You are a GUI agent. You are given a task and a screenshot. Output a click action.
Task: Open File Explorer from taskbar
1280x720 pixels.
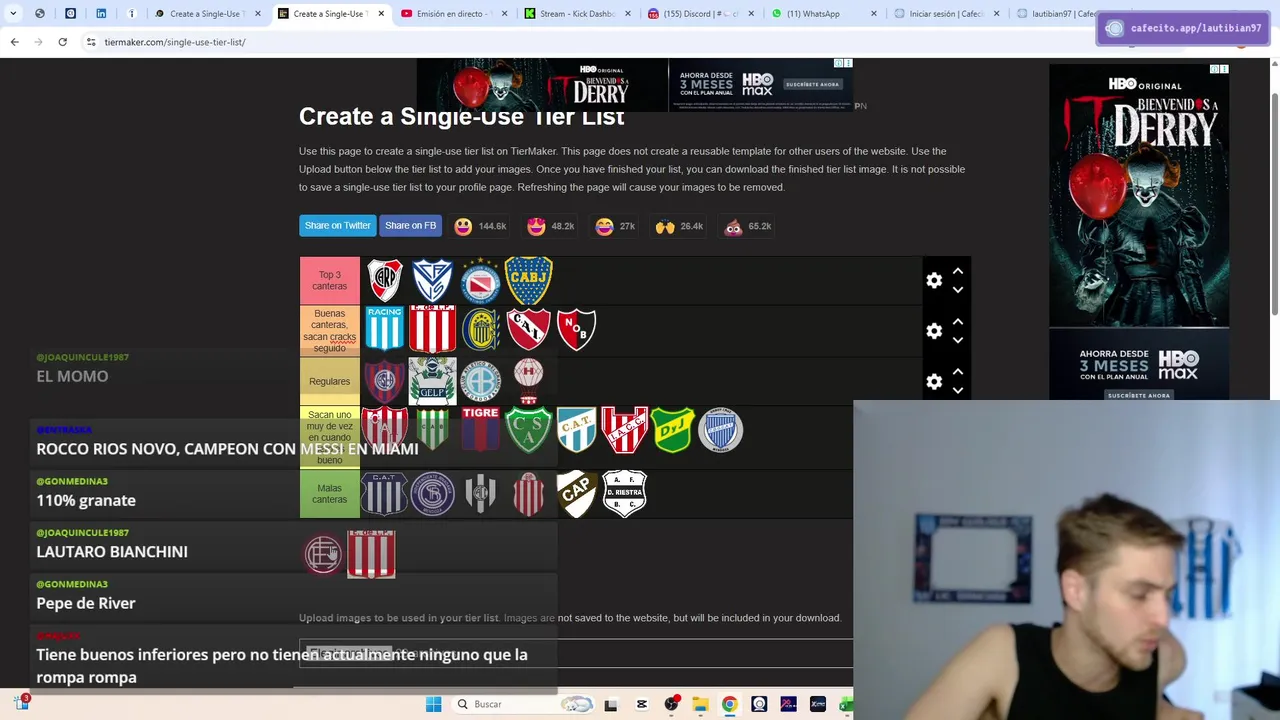click(x=700, y=704)
